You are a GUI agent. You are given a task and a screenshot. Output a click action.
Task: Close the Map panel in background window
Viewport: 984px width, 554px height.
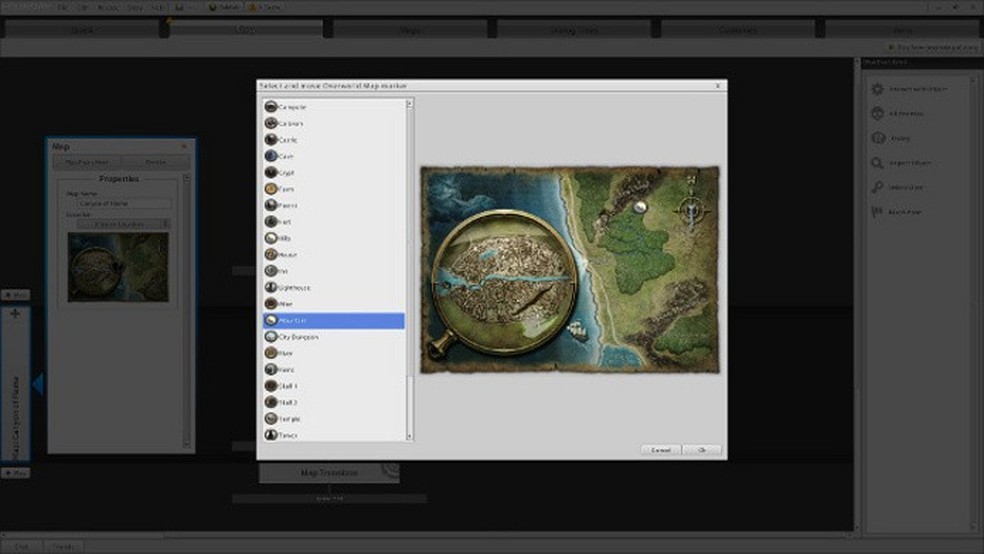point(184,146)
